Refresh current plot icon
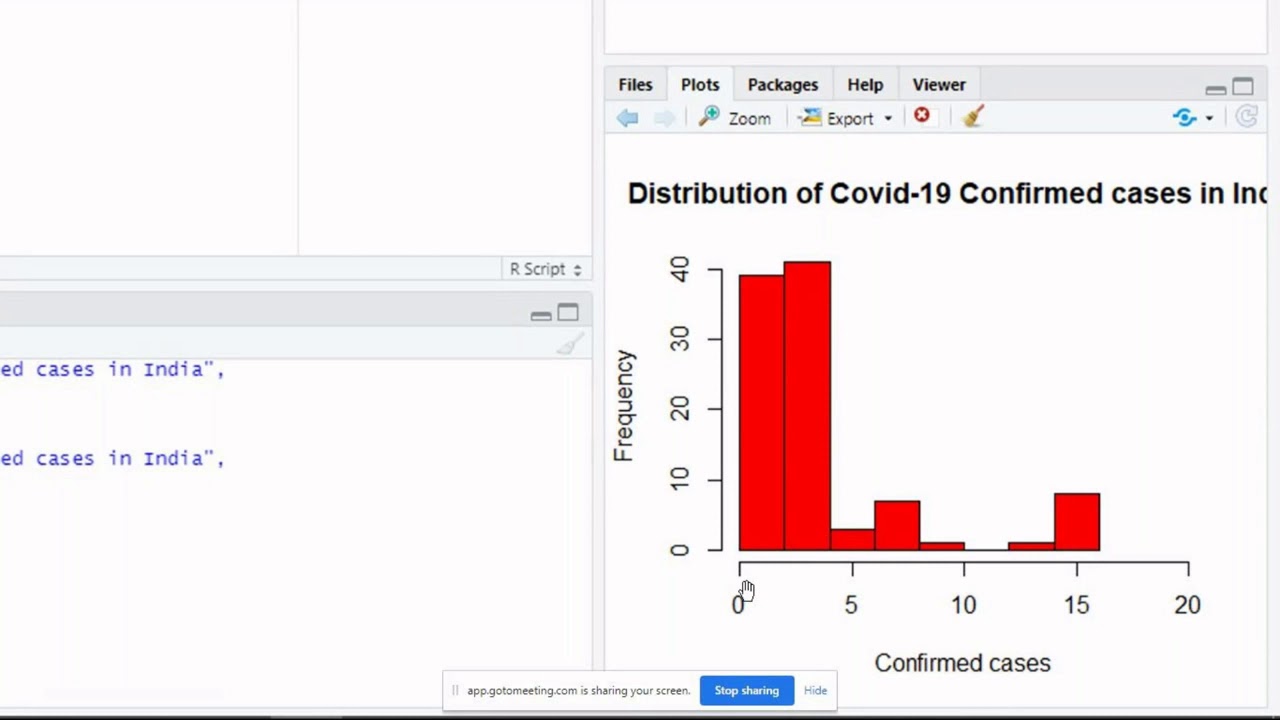This screenshot has width=1280, height=720. [1246, 117]
